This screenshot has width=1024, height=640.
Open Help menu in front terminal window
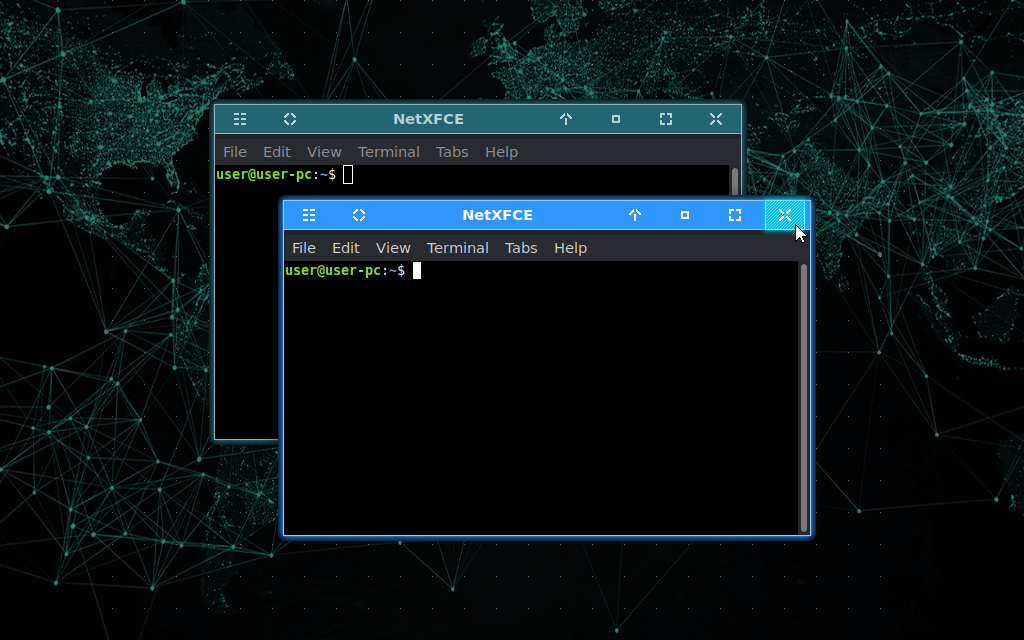(x=570, y=248)
